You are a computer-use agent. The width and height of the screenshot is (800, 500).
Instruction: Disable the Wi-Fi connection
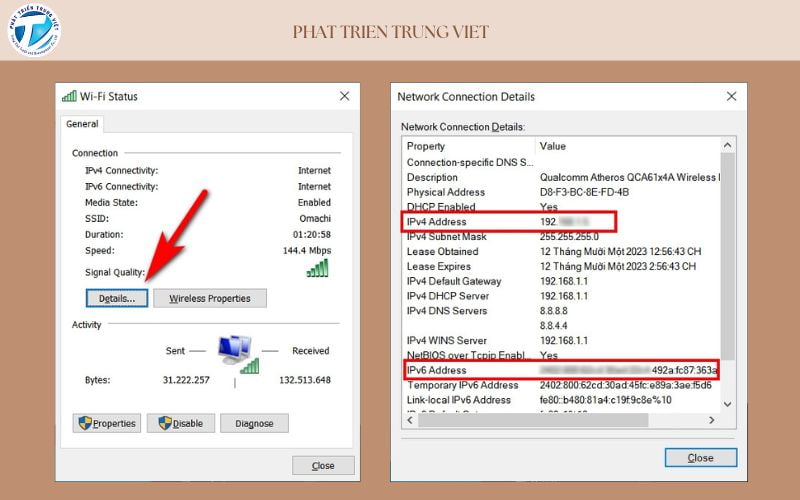click(x=181, y=423)
